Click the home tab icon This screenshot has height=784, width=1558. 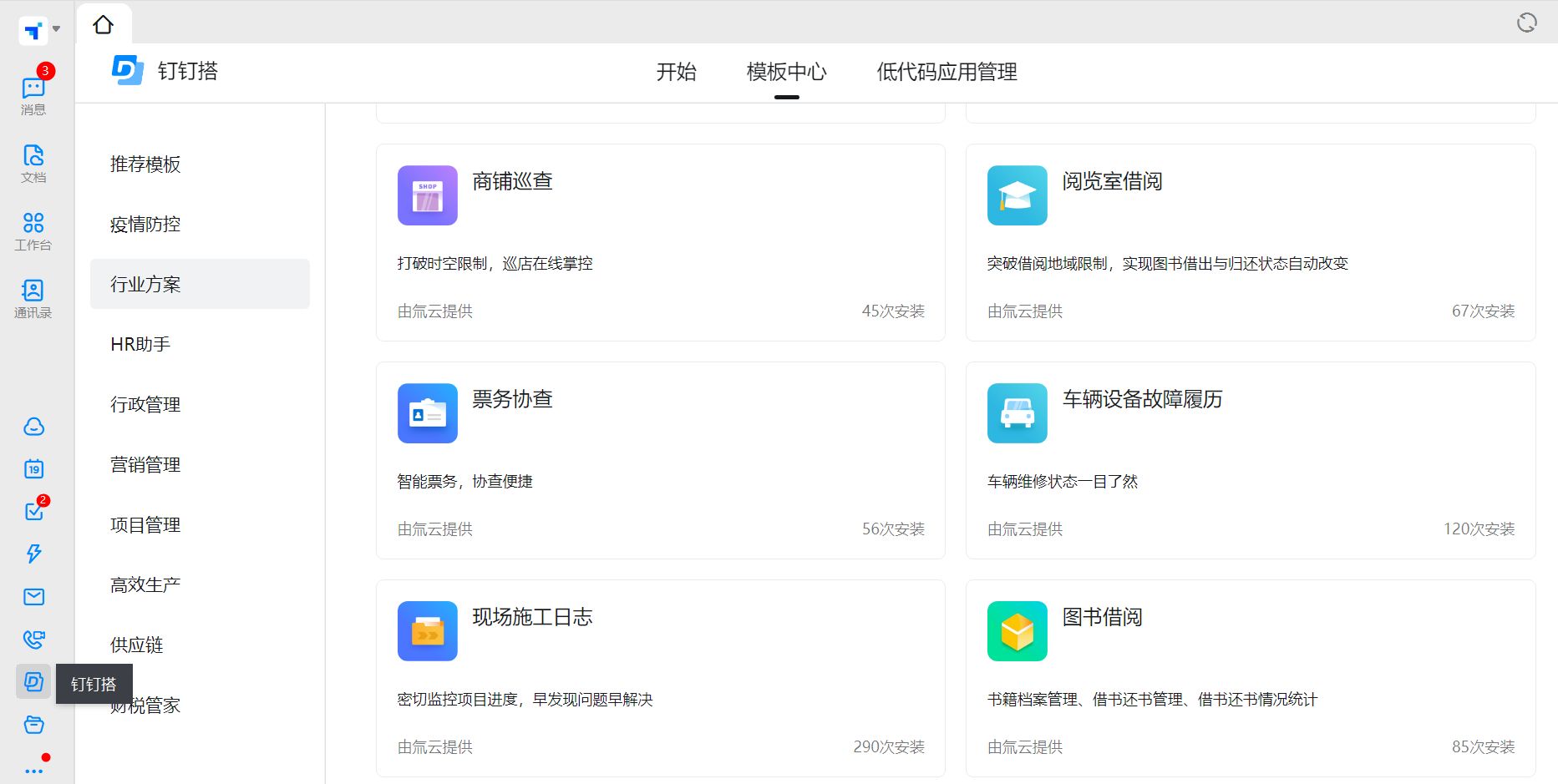click(x=104, y=25)
